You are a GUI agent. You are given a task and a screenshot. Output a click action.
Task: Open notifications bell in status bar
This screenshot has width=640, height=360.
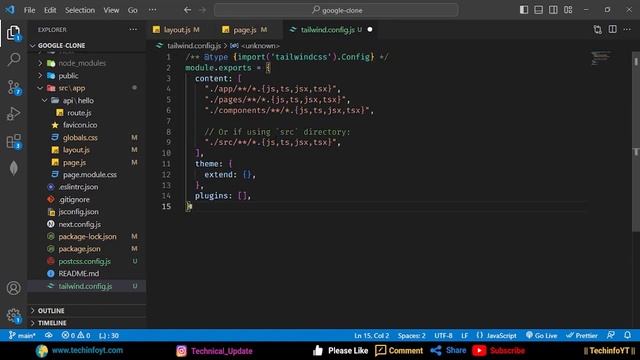(627, 335)
